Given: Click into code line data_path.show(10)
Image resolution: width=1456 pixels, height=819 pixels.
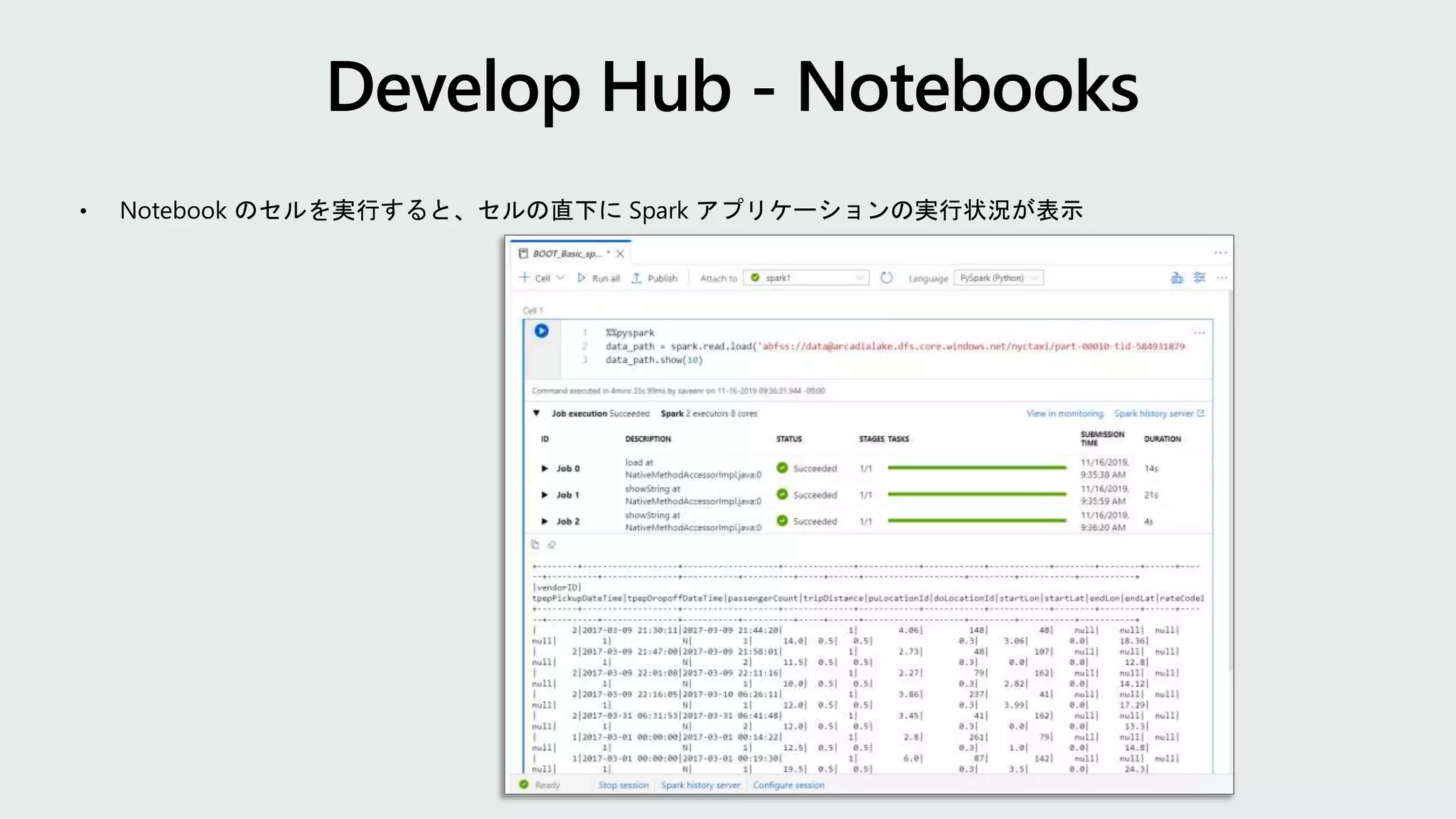Looking at the screenshot, I should coord(654,360).
